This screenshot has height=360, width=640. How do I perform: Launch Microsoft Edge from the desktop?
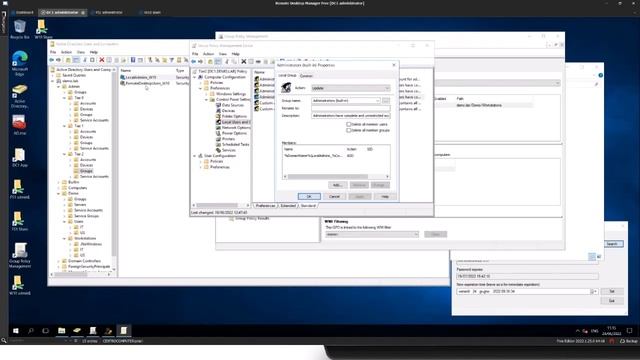(x=19, y=63)
